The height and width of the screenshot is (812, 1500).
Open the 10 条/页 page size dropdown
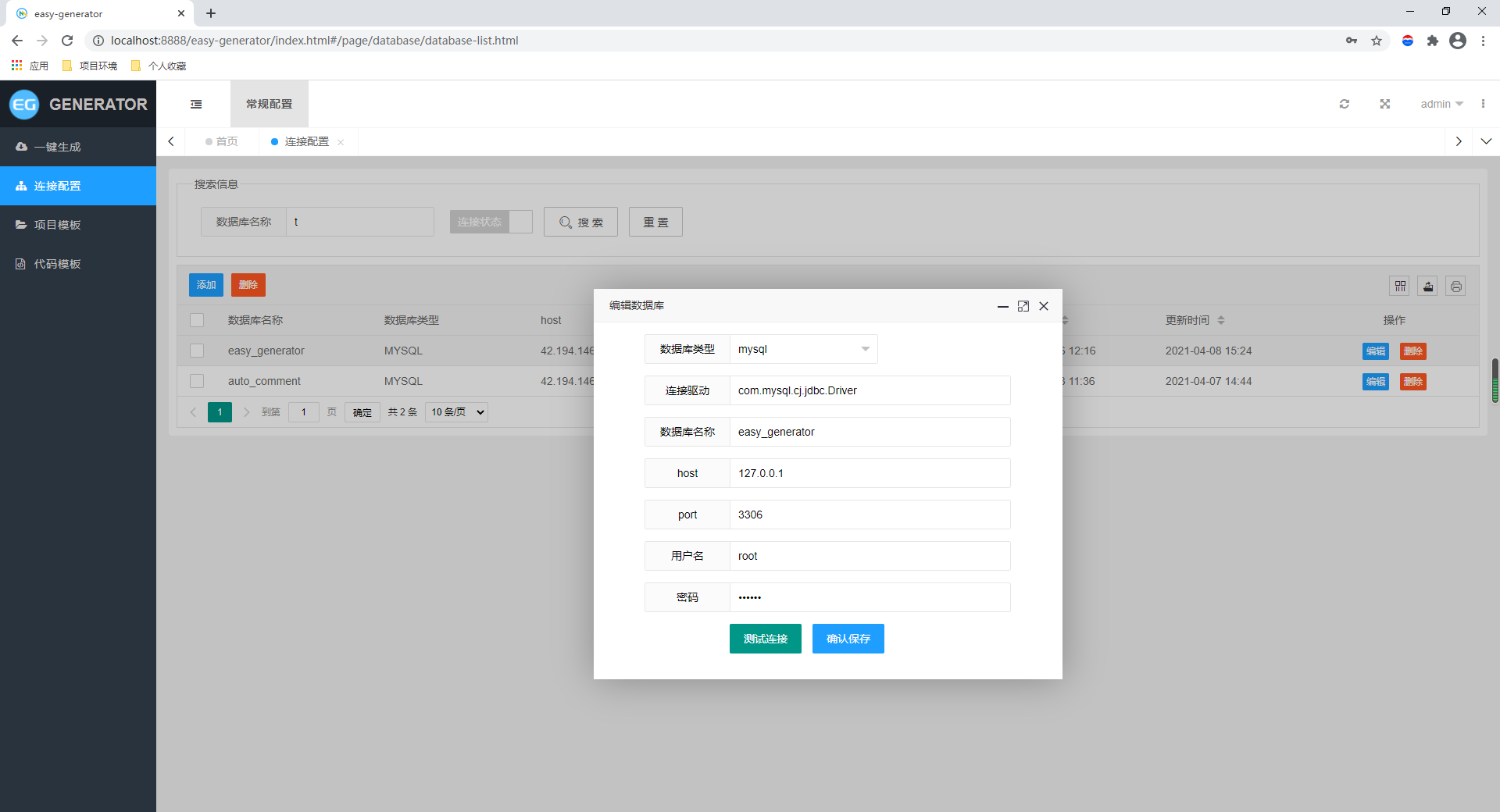point(456,412)
